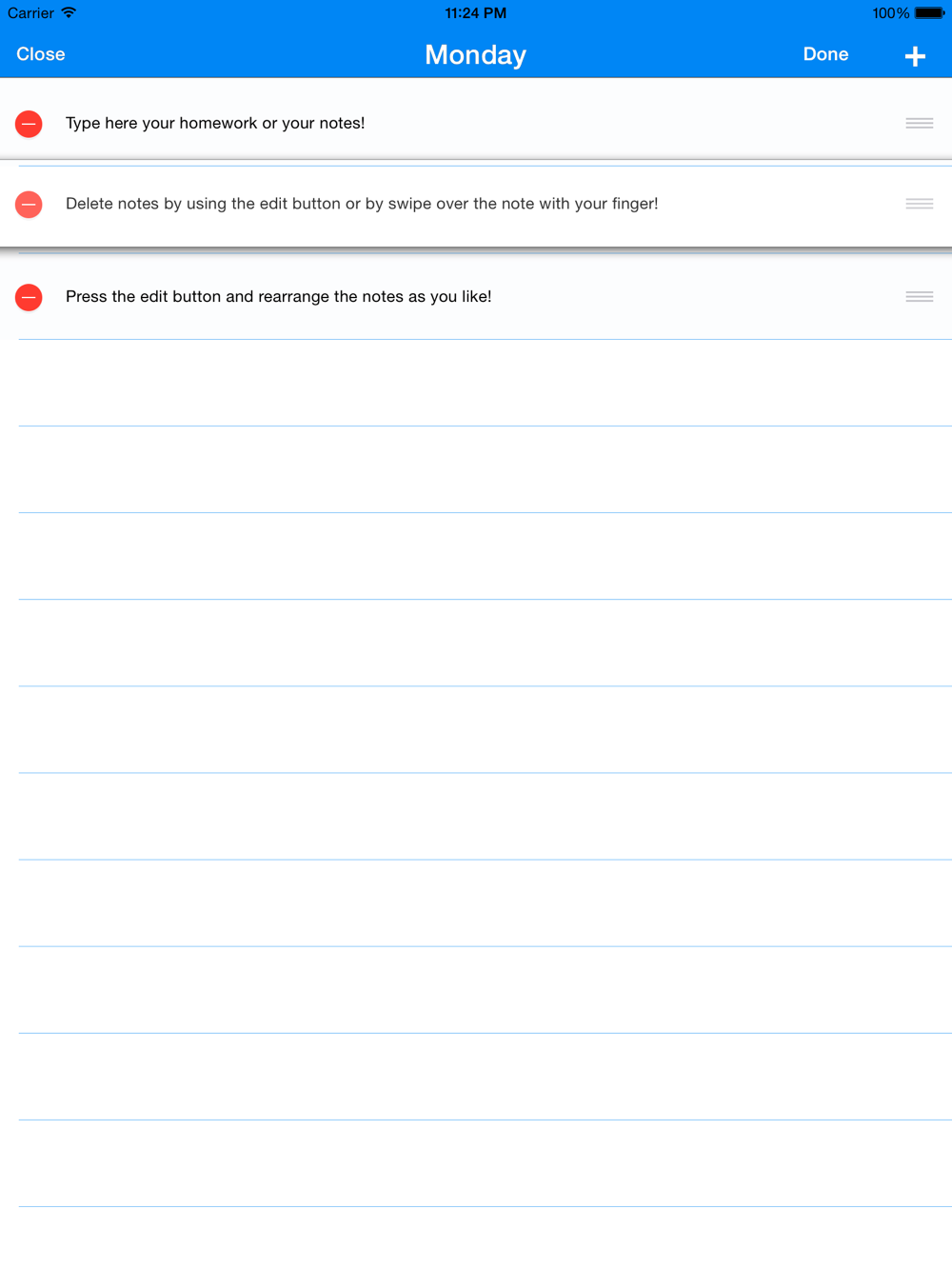Select the 'Delete notes by using the edit button' text
This screenshot has width=952, height=1269.
(362, 204)
